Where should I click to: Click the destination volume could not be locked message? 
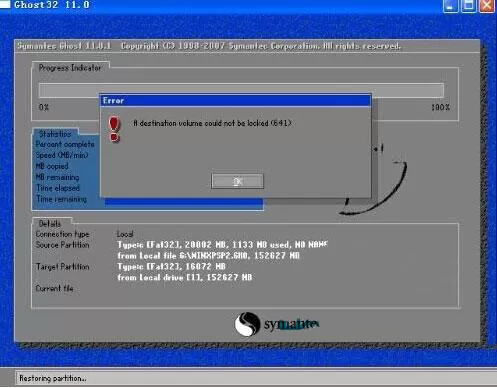pyautogui.click(x=212, y=123)
